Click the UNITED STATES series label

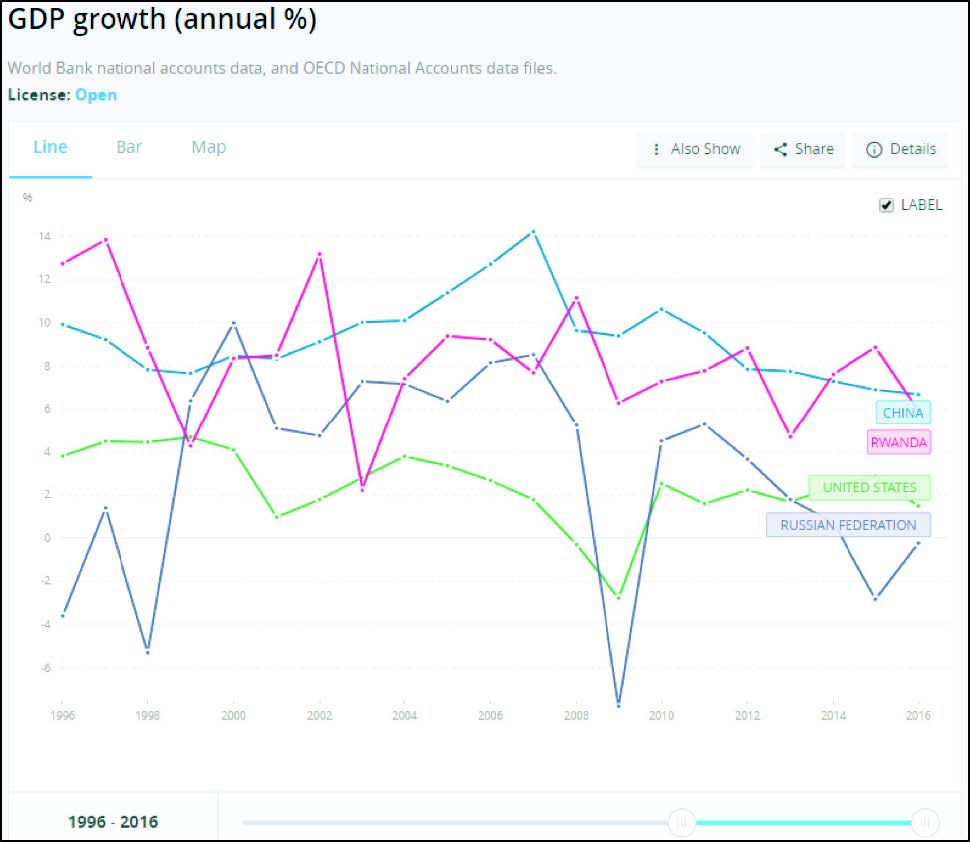[x=869, y=488]
